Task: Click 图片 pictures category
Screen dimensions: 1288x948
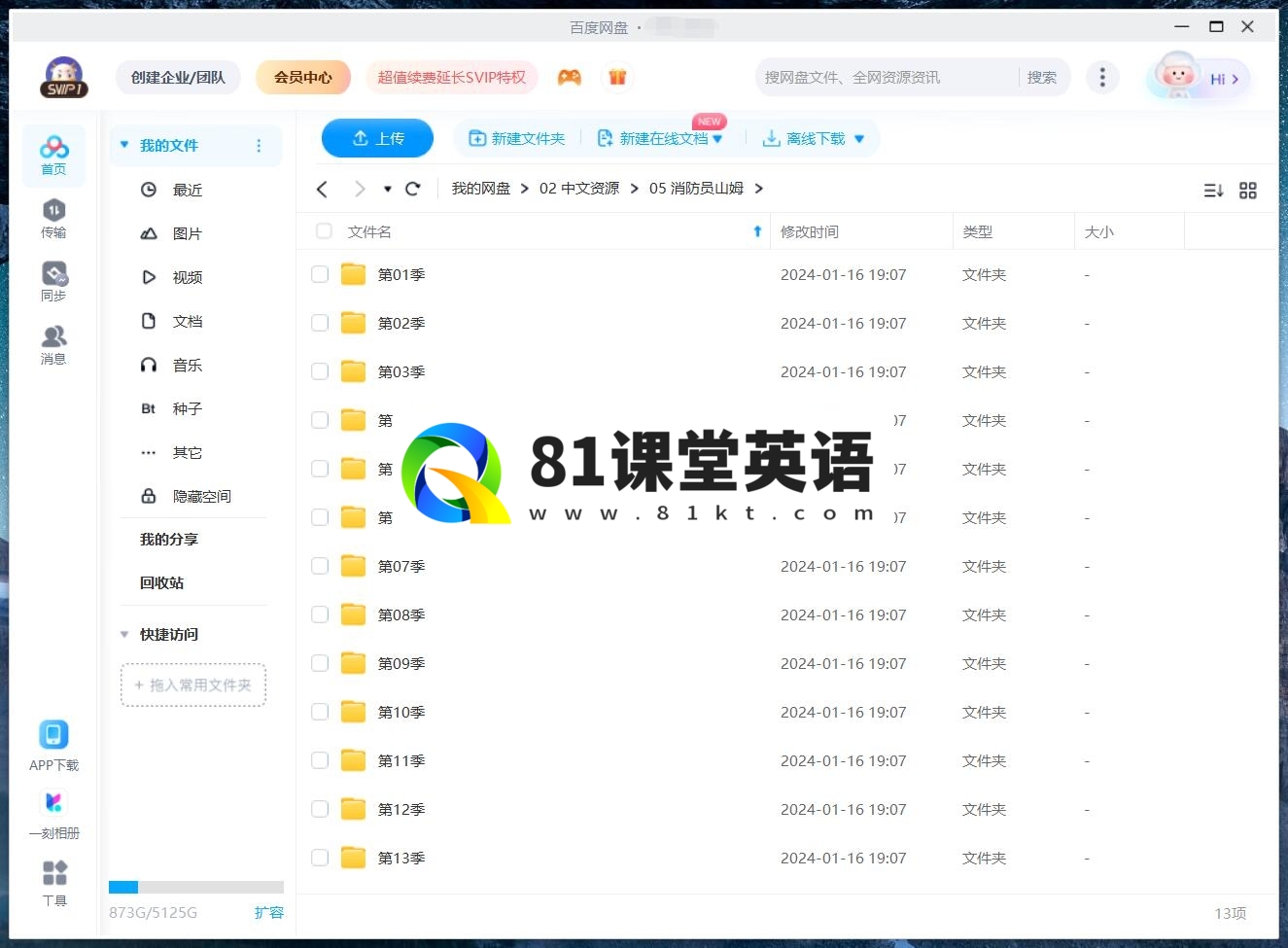Action: [188, 233]
